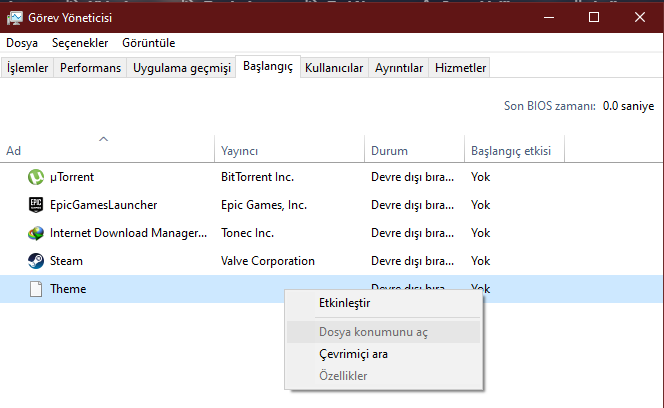This screenshot has height=408, width=664.
Task: Choose Özellikler in the context menu
Action: tap(384, 376)
